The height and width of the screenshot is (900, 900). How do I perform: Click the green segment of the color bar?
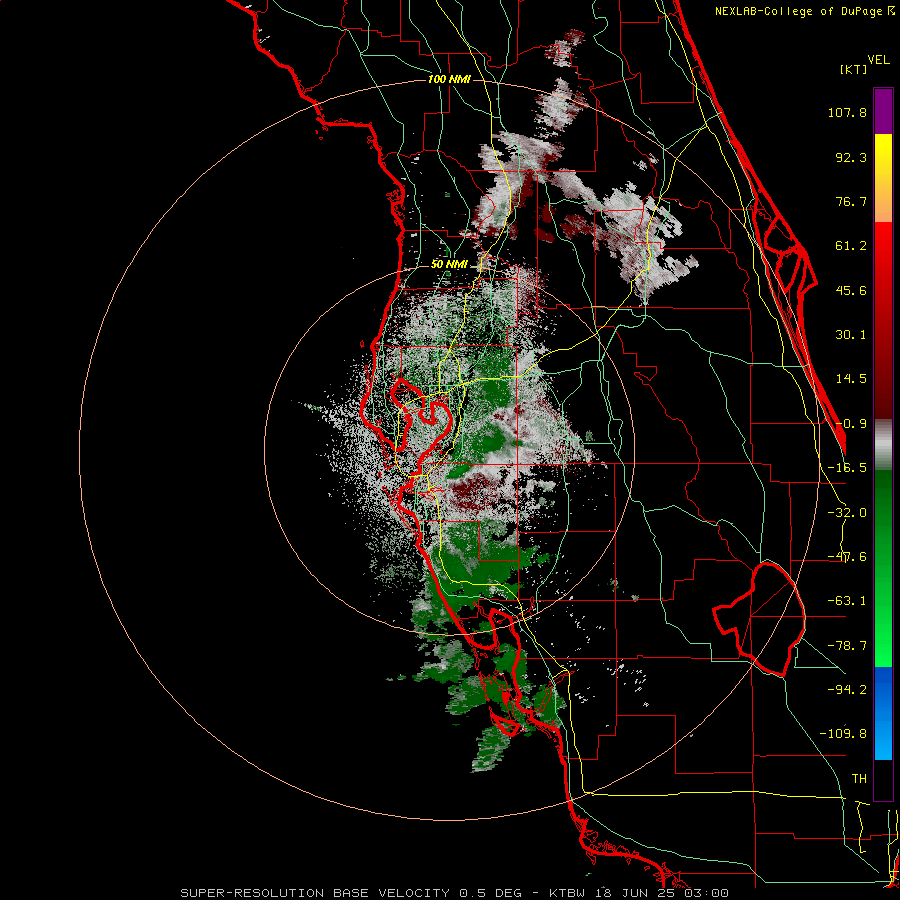click(x=883, y=568)
